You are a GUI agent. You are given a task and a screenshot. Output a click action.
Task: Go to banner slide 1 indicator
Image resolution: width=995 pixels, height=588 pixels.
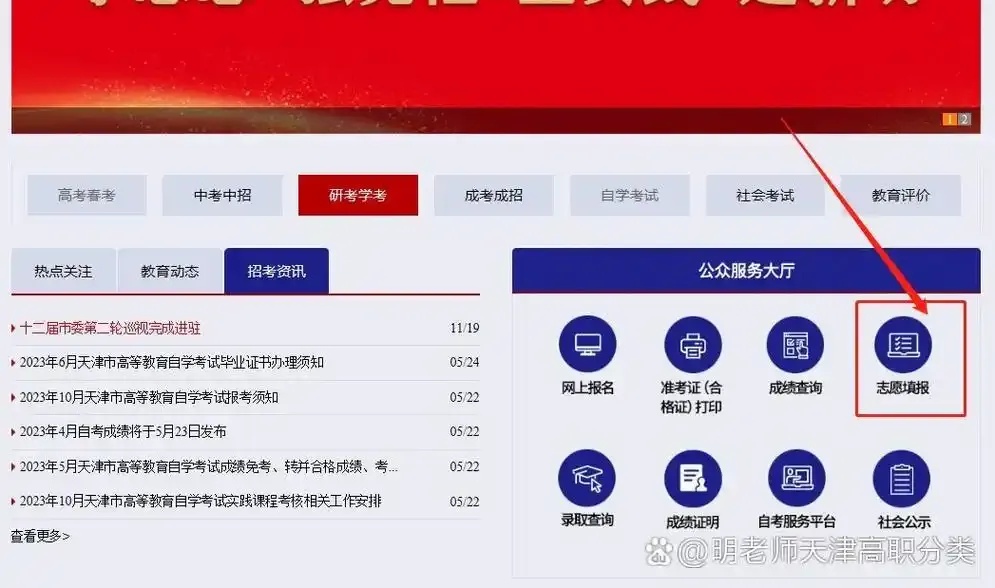(x=950, y=119)
